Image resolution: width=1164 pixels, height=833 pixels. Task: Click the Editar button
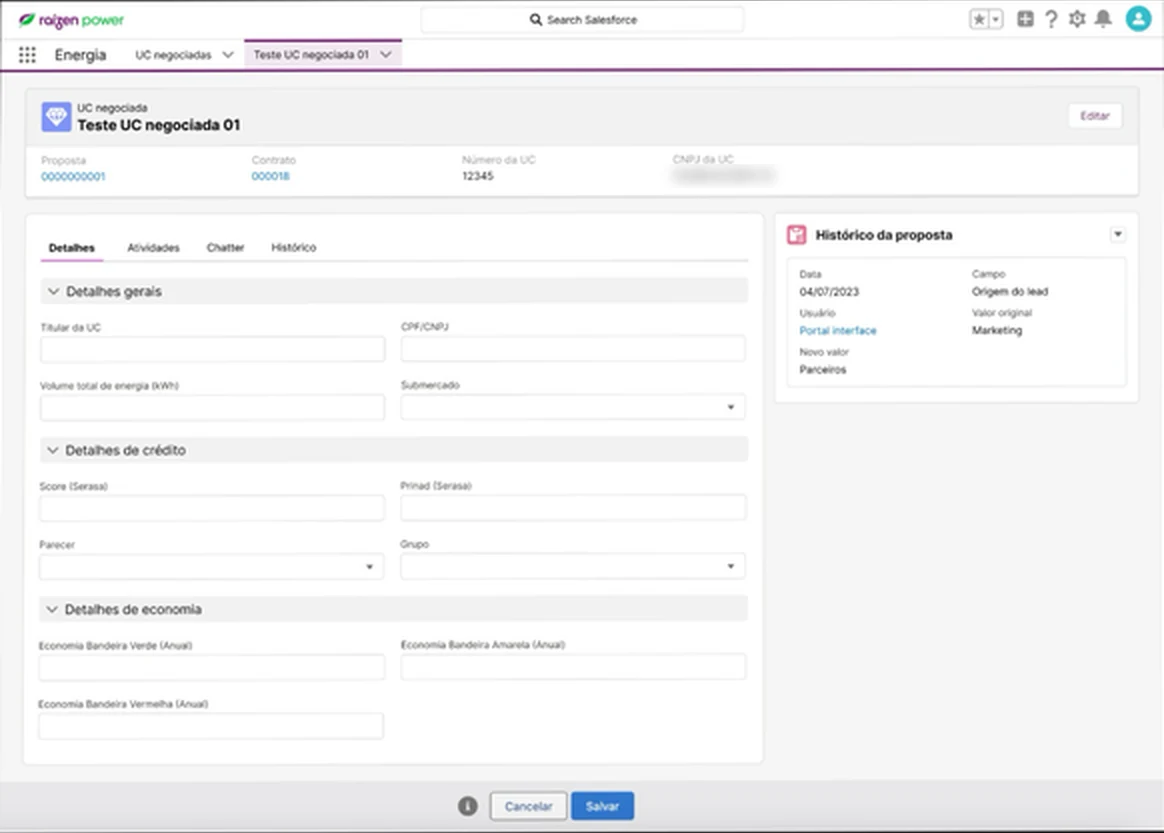[x=1095, y=116]
